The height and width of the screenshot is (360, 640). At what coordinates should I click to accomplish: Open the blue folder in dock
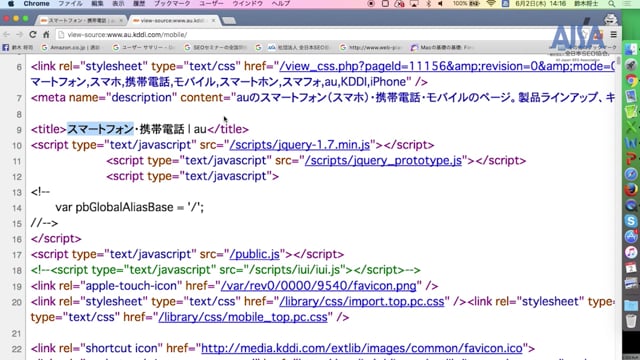(631, 305)
